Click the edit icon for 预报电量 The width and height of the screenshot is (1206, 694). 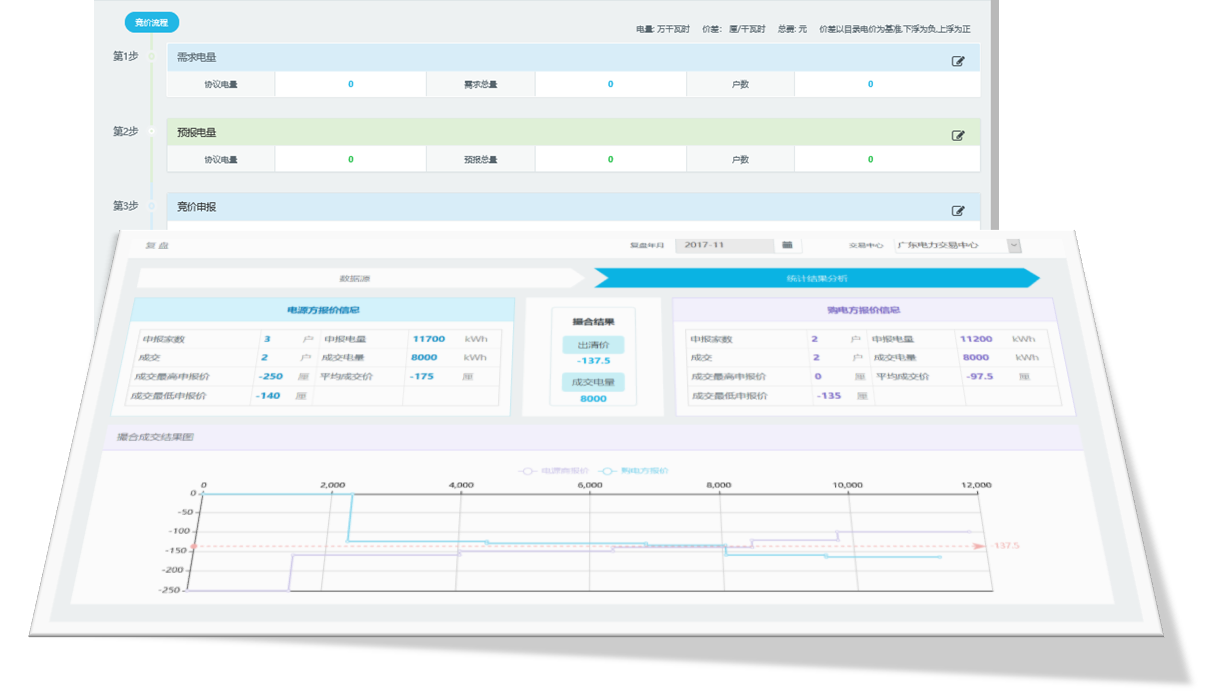(x=958, y=136)
